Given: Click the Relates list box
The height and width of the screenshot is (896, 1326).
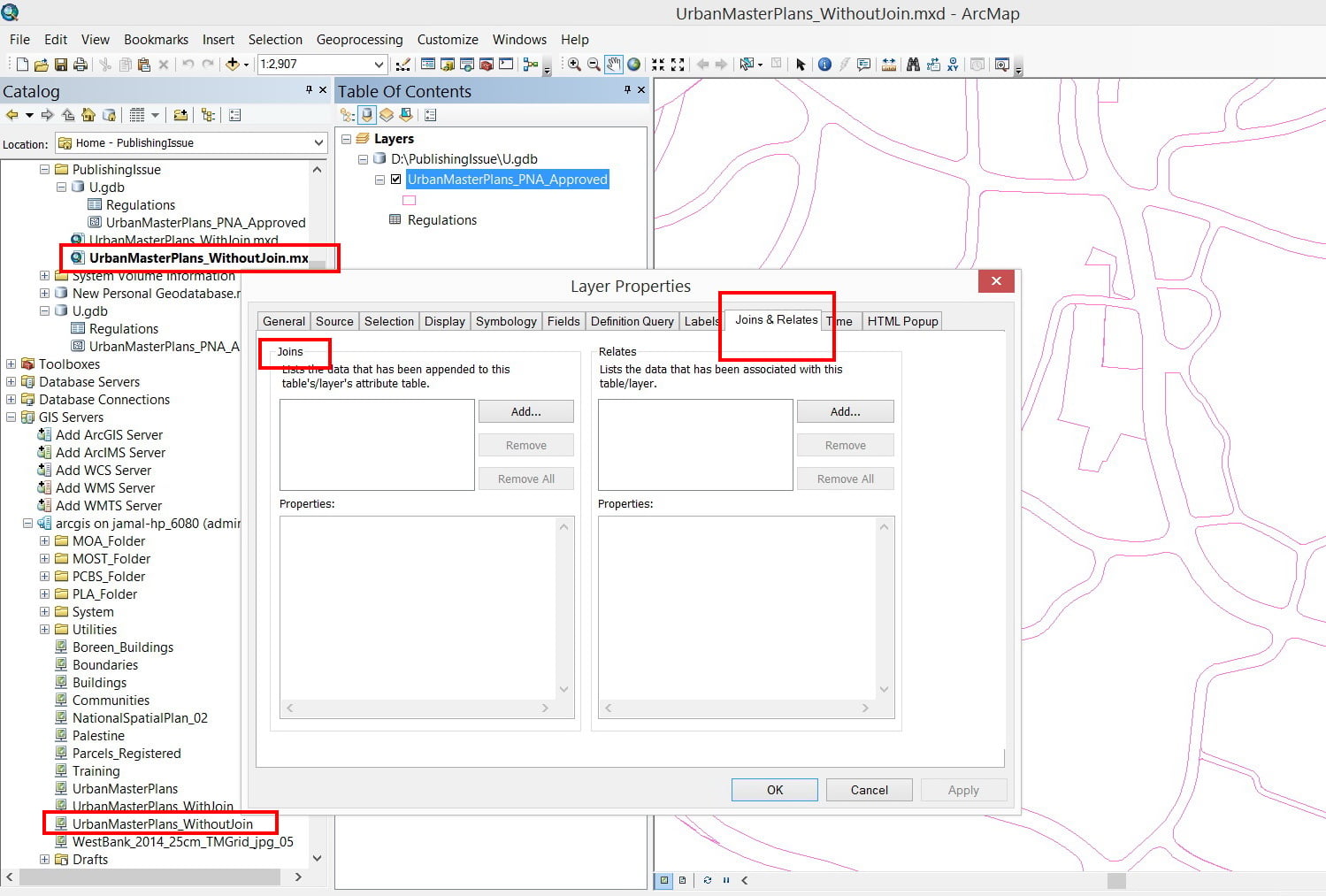Looking at the screenshot, I should [x=695, y=445].
